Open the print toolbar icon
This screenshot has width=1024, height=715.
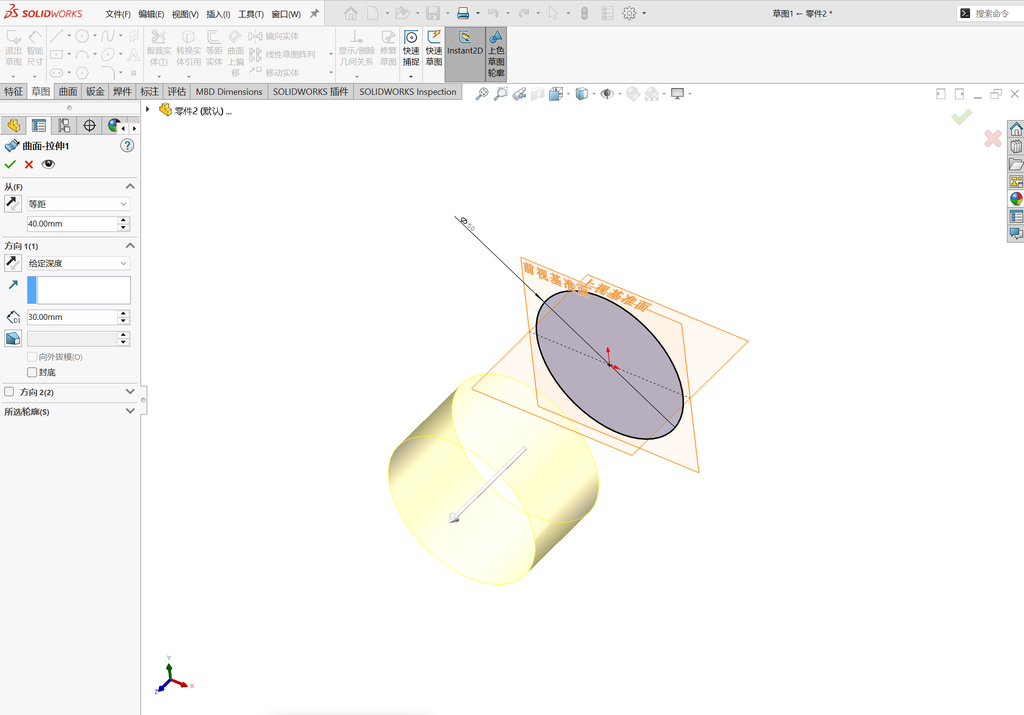pos(463,13)
